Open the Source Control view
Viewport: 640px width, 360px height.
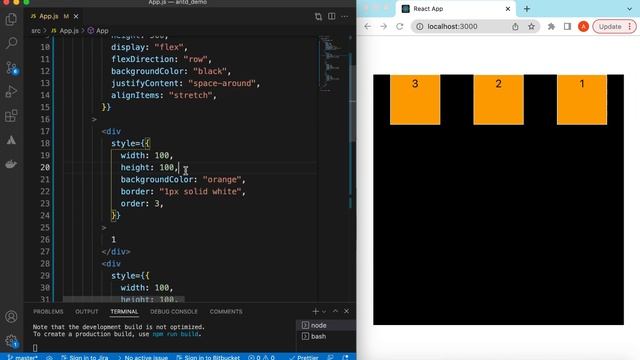(x=11, y=67)
